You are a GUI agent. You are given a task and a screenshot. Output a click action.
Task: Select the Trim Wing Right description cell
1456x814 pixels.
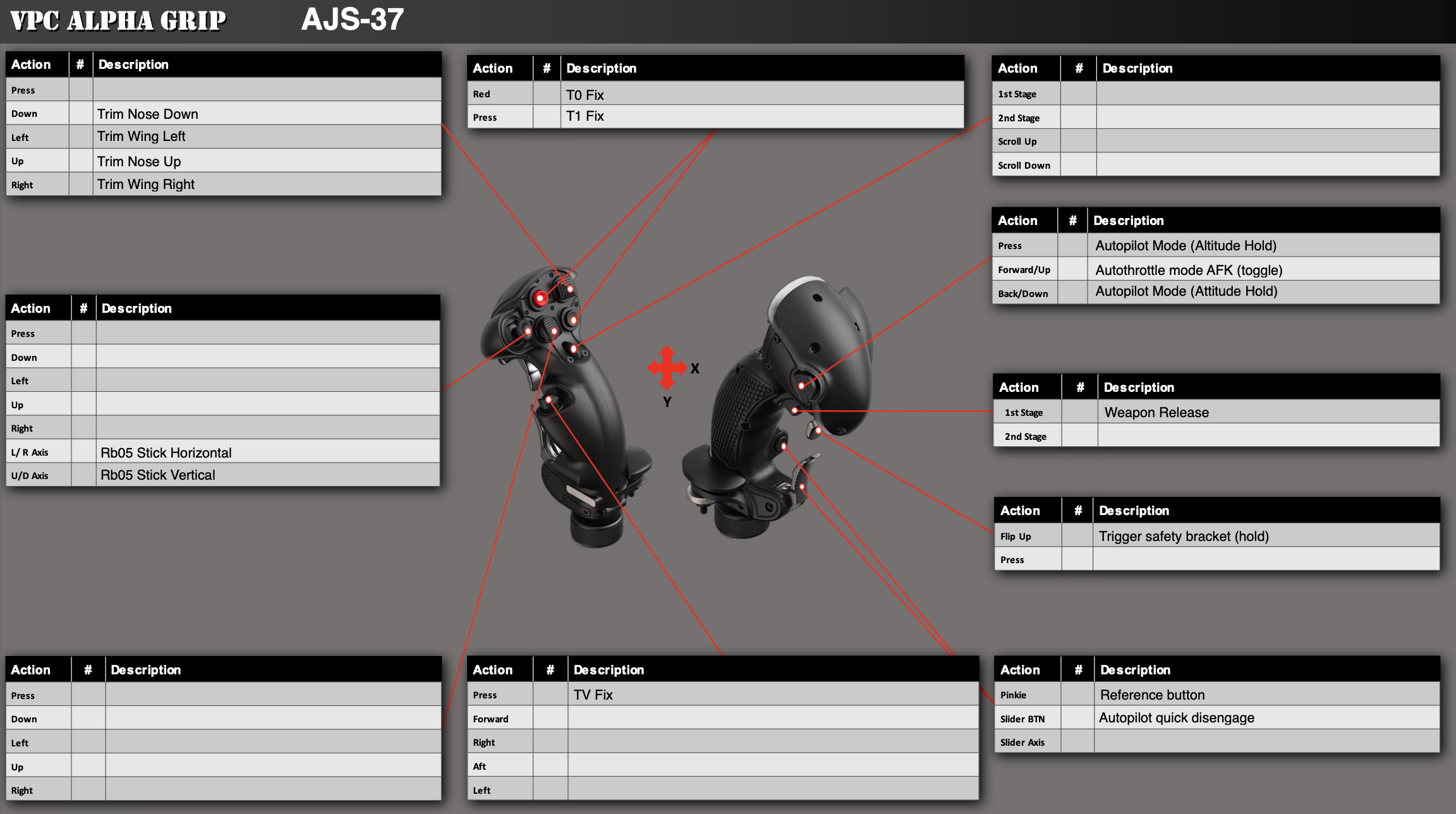pos(267,184)
